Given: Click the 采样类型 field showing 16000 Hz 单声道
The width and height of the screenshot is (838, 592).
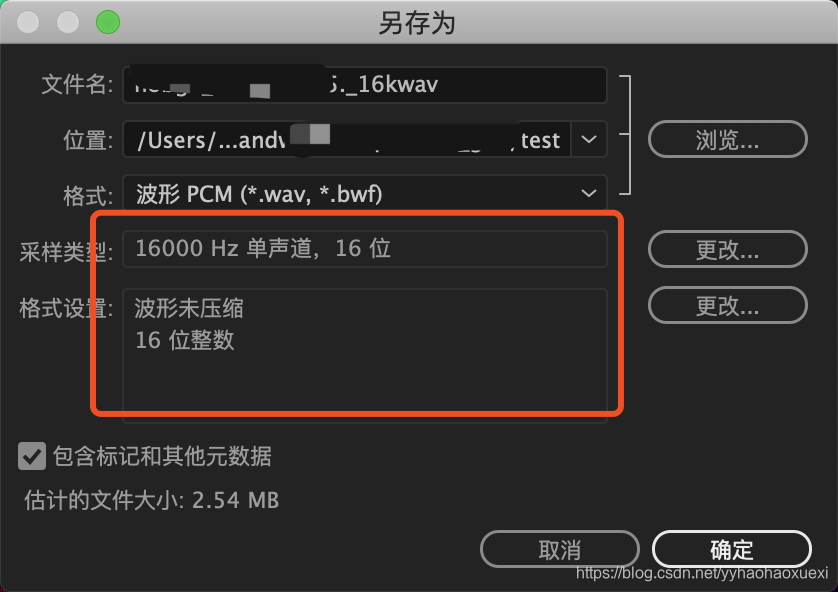Looking at the screenshot, I should 365,249.
